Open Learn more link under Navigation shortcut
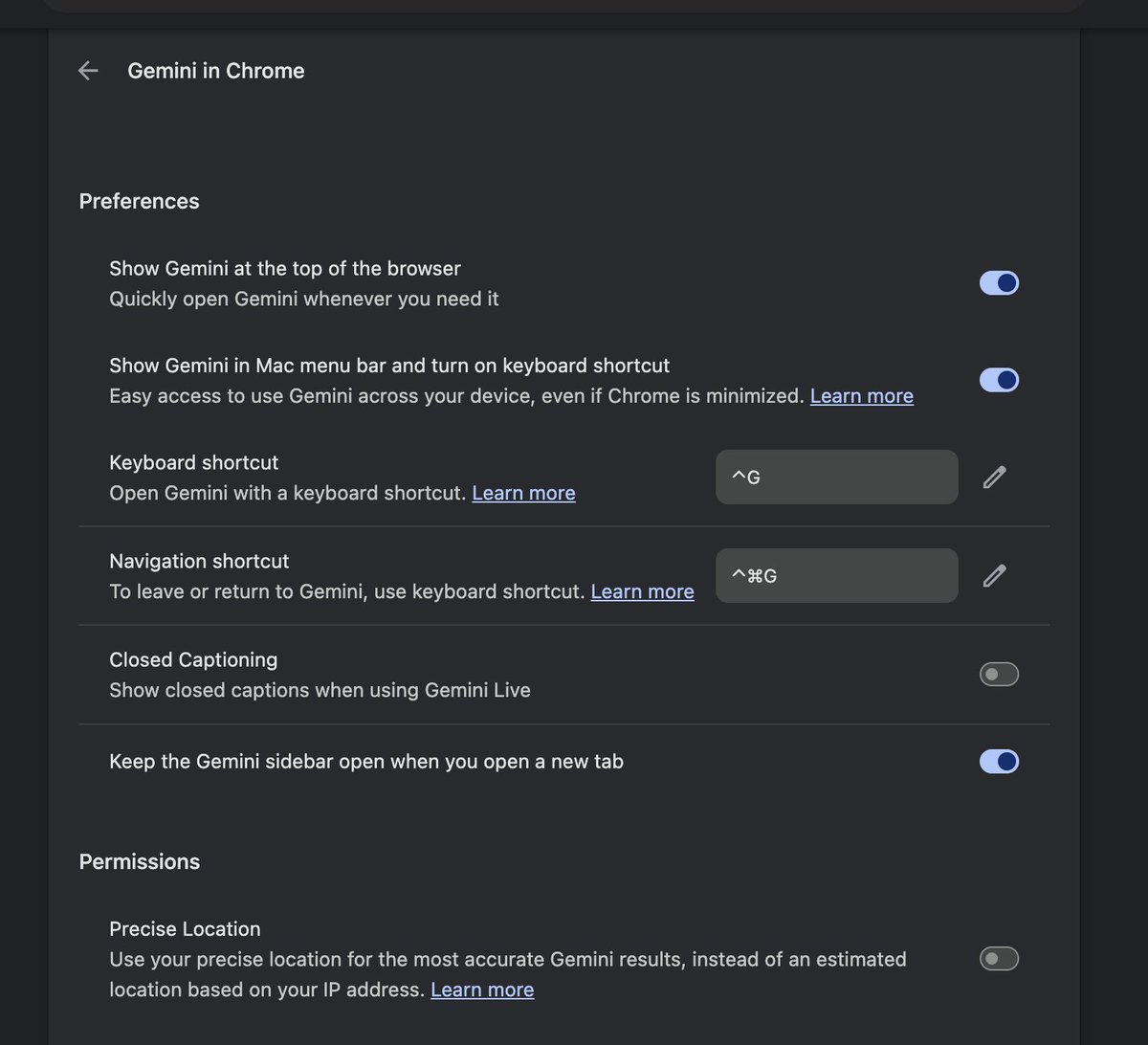The image size is (1148, 1045). pyautogui.click(x=643, y=591)
